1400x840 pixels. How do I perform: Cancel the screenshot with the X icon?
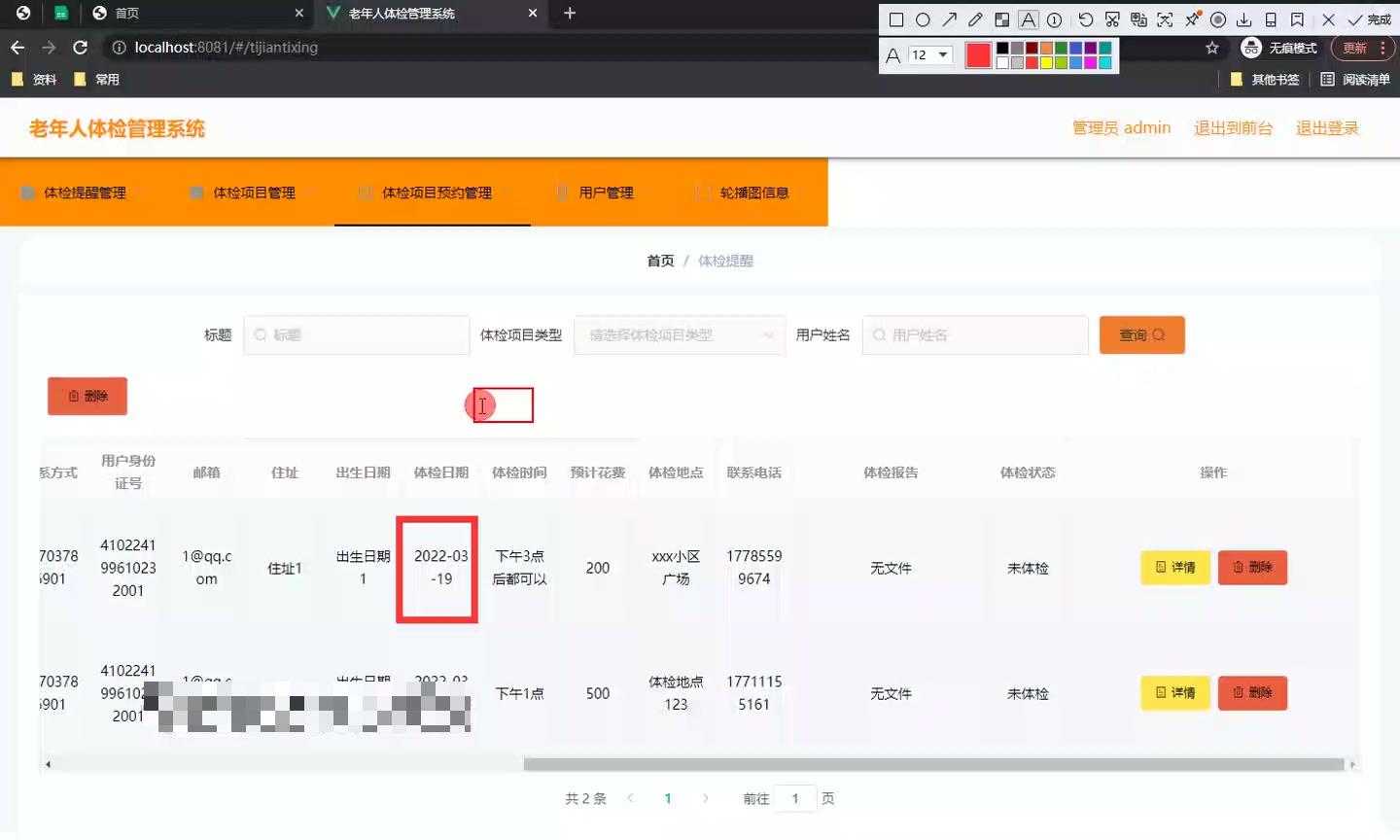pyautogui.click(x=1328, y=19)
